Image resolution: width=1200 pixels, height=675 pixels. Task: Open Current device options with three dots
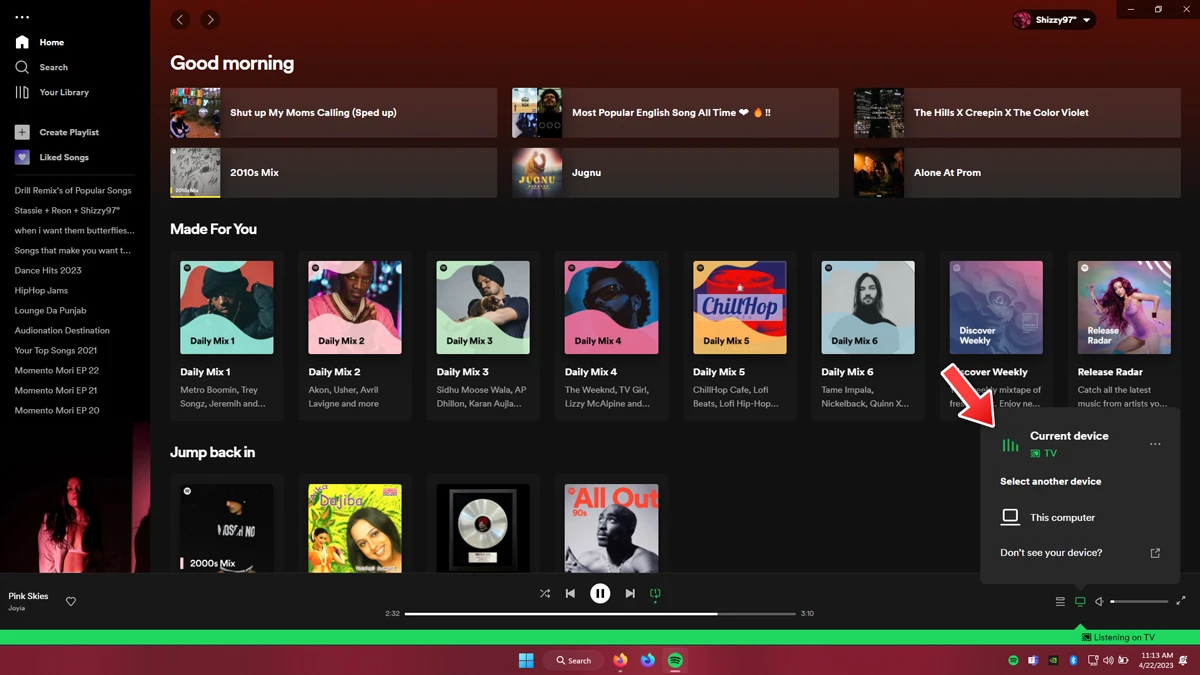pos(1155,443)
